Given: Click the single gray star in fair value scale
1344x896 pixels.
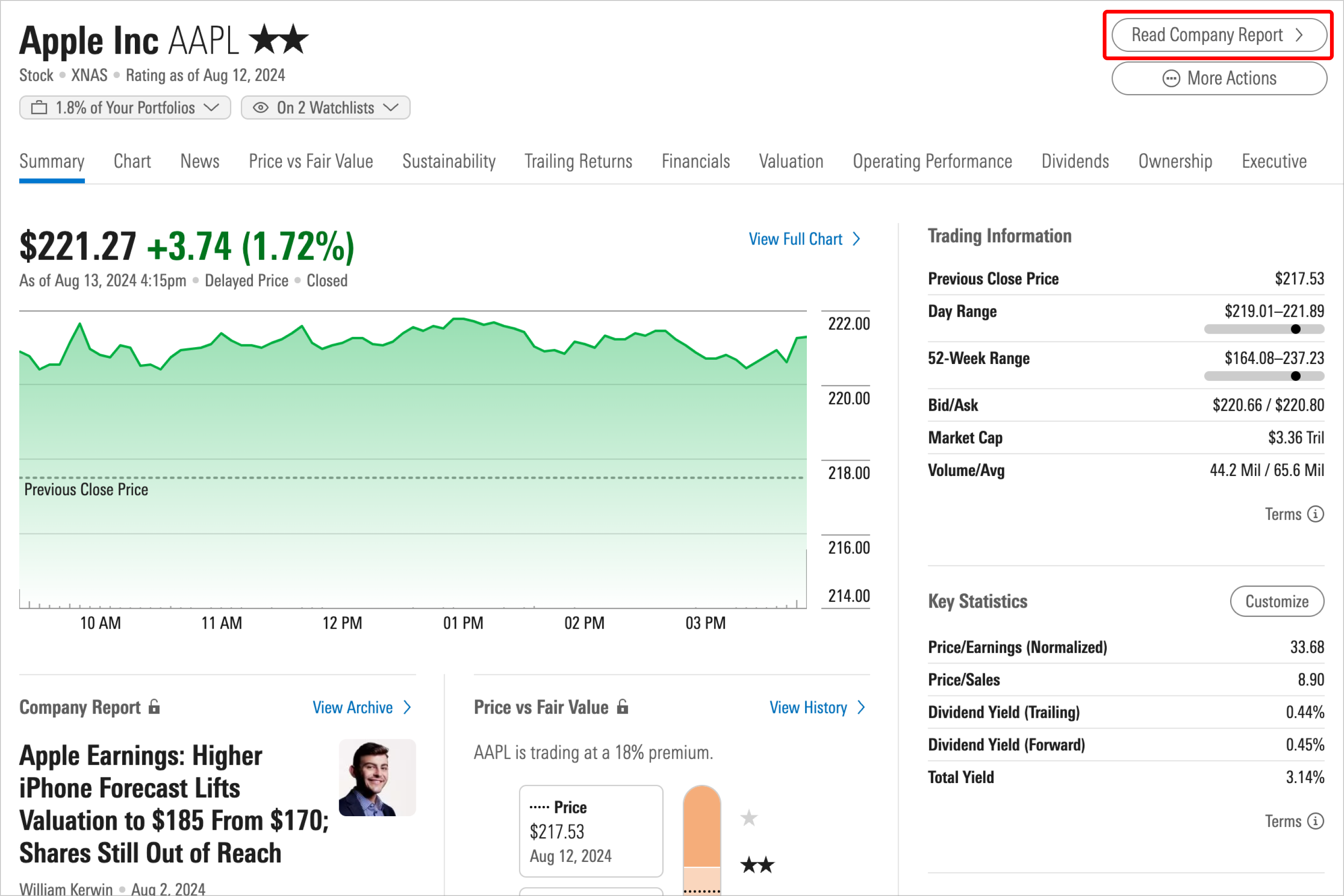Looking at the screenshot, I should point(749,818).
